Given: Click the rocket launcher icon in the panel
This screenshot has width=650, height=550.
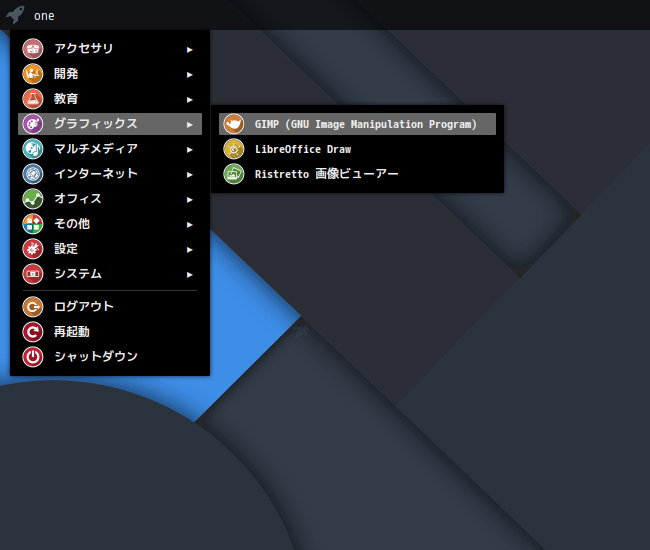Looking at the screenshot, I should pyautogui.click(x=15, y=15).
